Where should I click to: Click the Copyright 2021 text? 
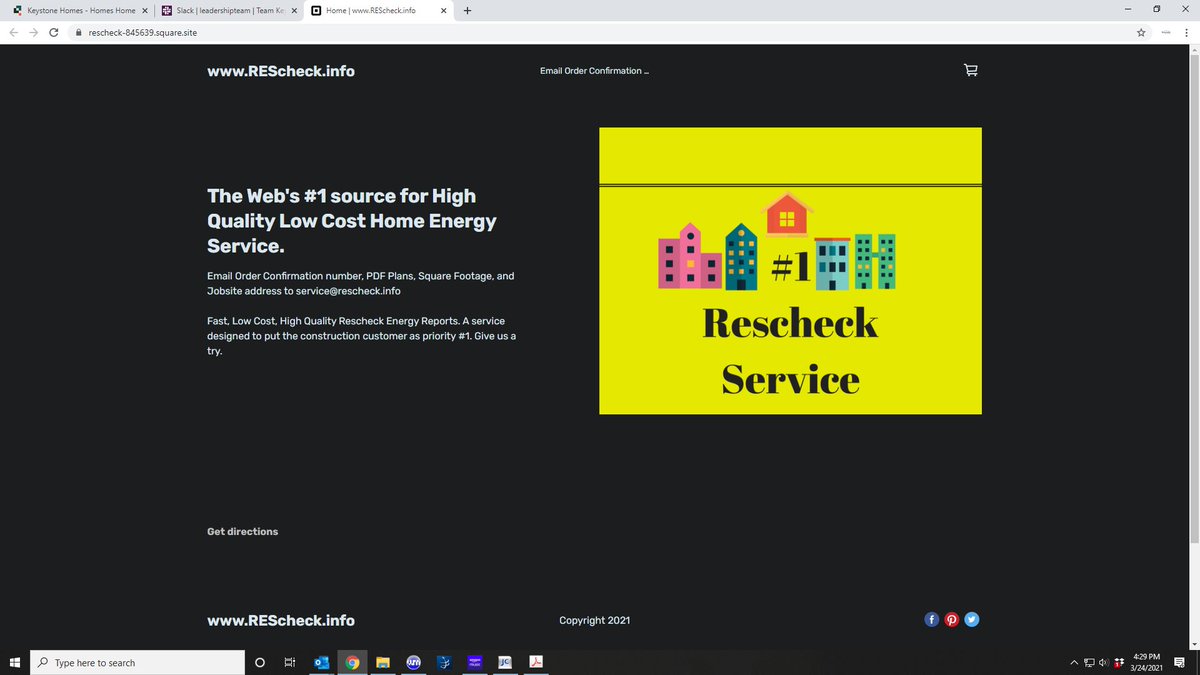pos(595,620)
